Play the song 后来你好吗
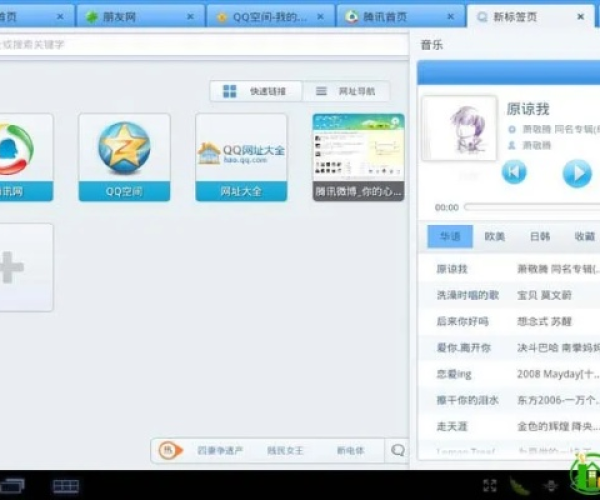 tap(462, 321)
